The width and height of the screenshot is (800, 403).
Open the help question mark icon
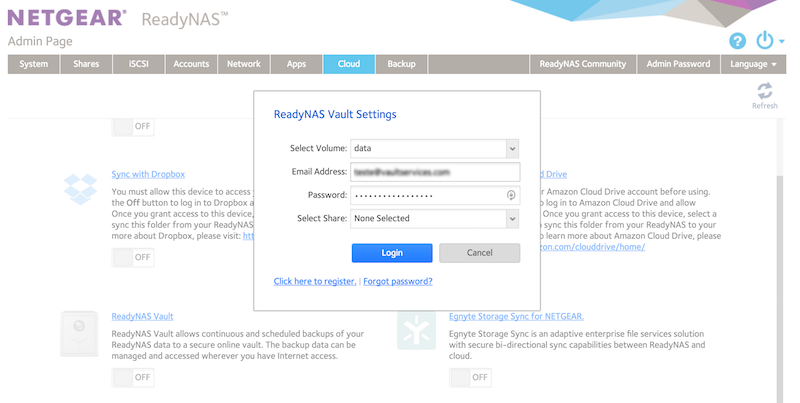coord(737,41)
